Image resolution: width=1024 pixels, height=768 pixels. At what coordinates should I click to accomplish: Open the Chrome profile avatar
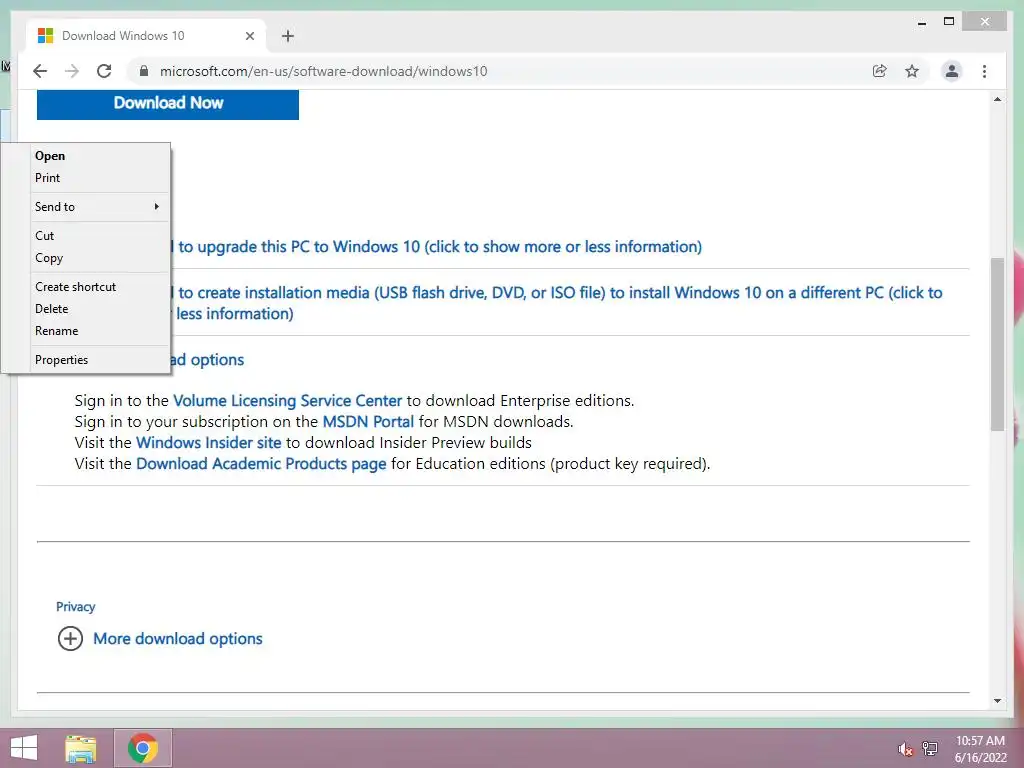coord(952,71)
